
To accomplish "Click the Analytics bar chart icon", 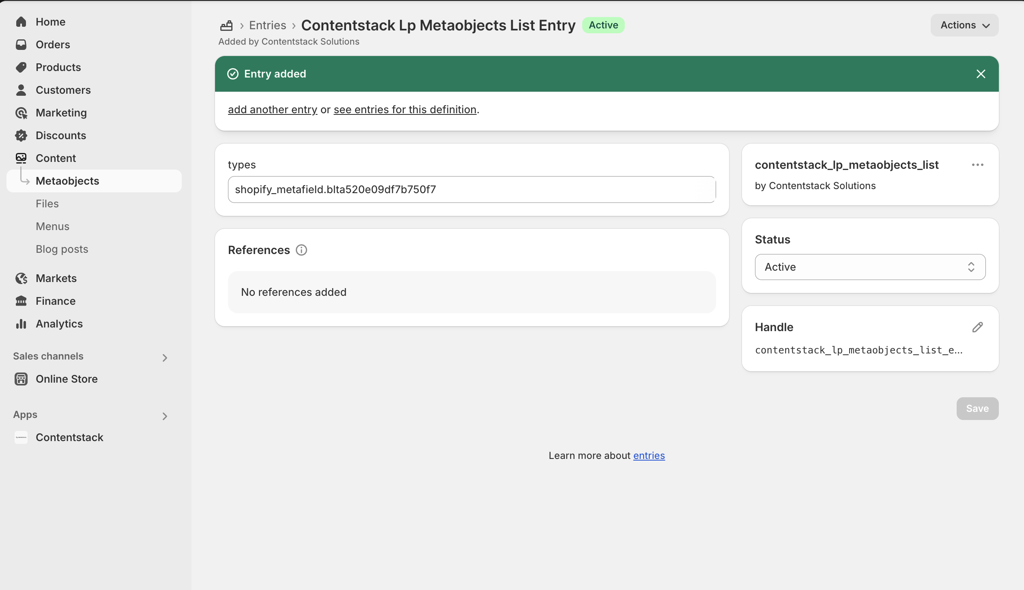I will (x=21, y=324).
